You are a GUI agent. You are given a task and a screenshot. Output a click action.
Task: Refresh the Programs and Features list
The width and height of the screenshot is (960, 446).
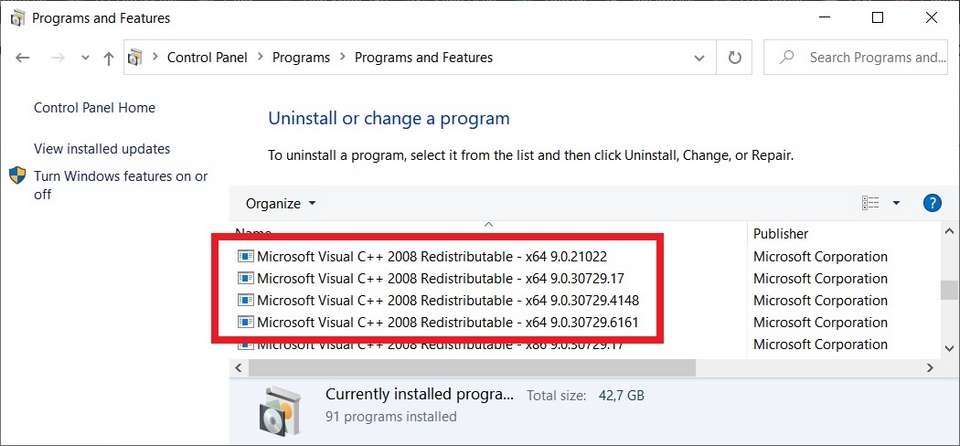(735, 58)
